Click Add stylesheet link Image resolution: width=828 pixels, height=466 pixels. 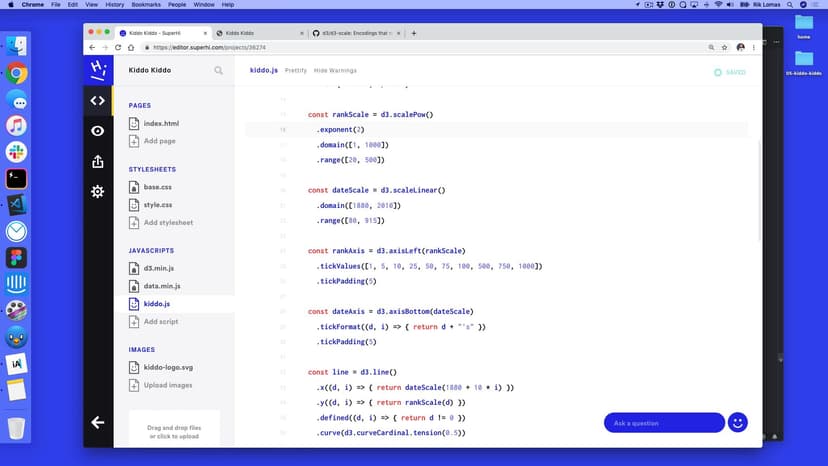(x=167, y=222)
